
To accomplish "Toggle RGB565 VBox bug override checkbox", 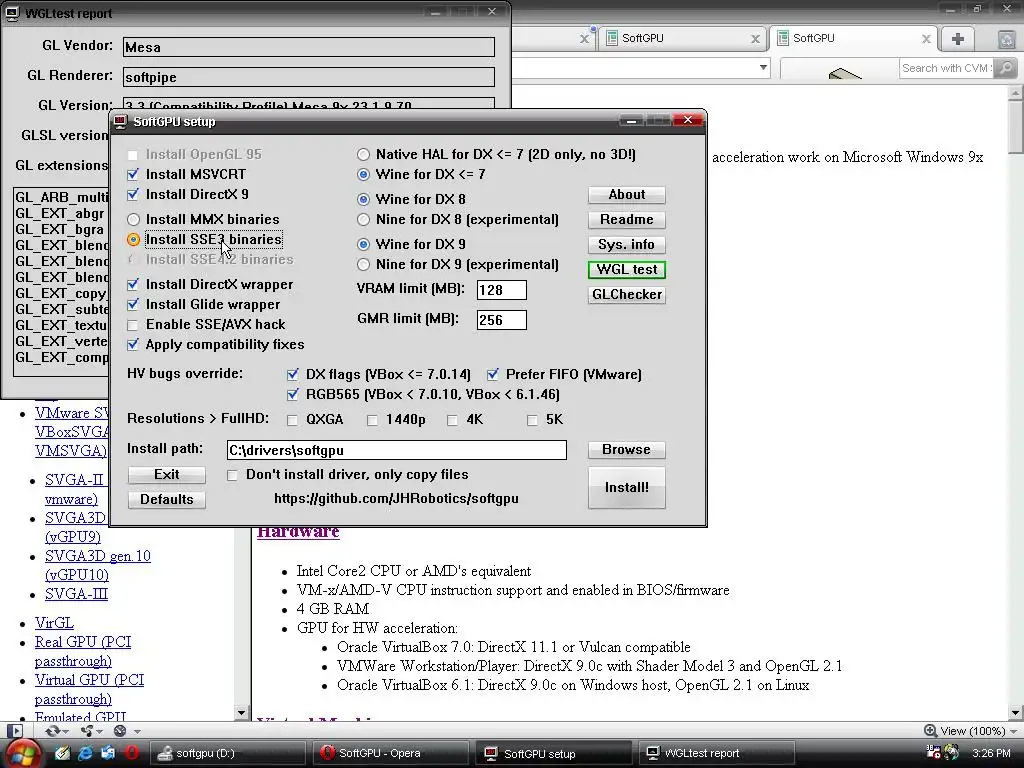I will click(293, 394).
